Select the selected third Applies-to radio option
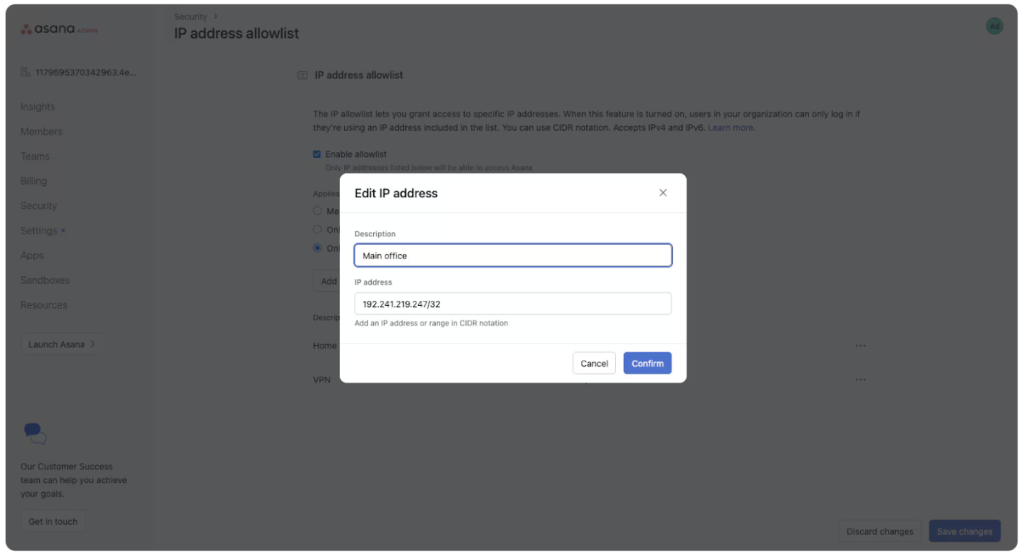Viewport: 1024px width, 555px height. (317, 247)
